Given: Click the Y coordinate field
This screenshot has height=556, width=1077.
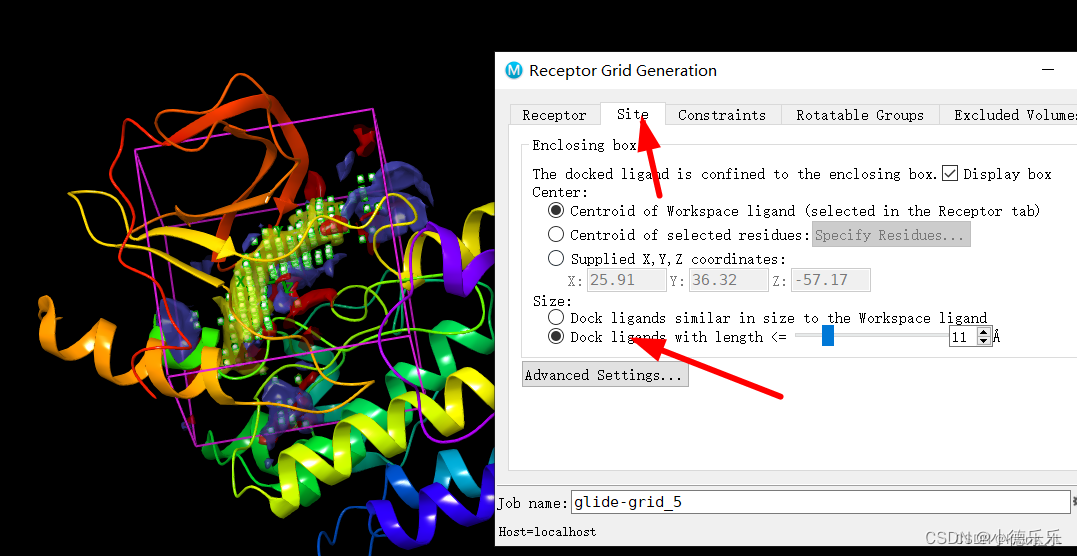Looking at the screenshot, I should [x=727, y=280].
